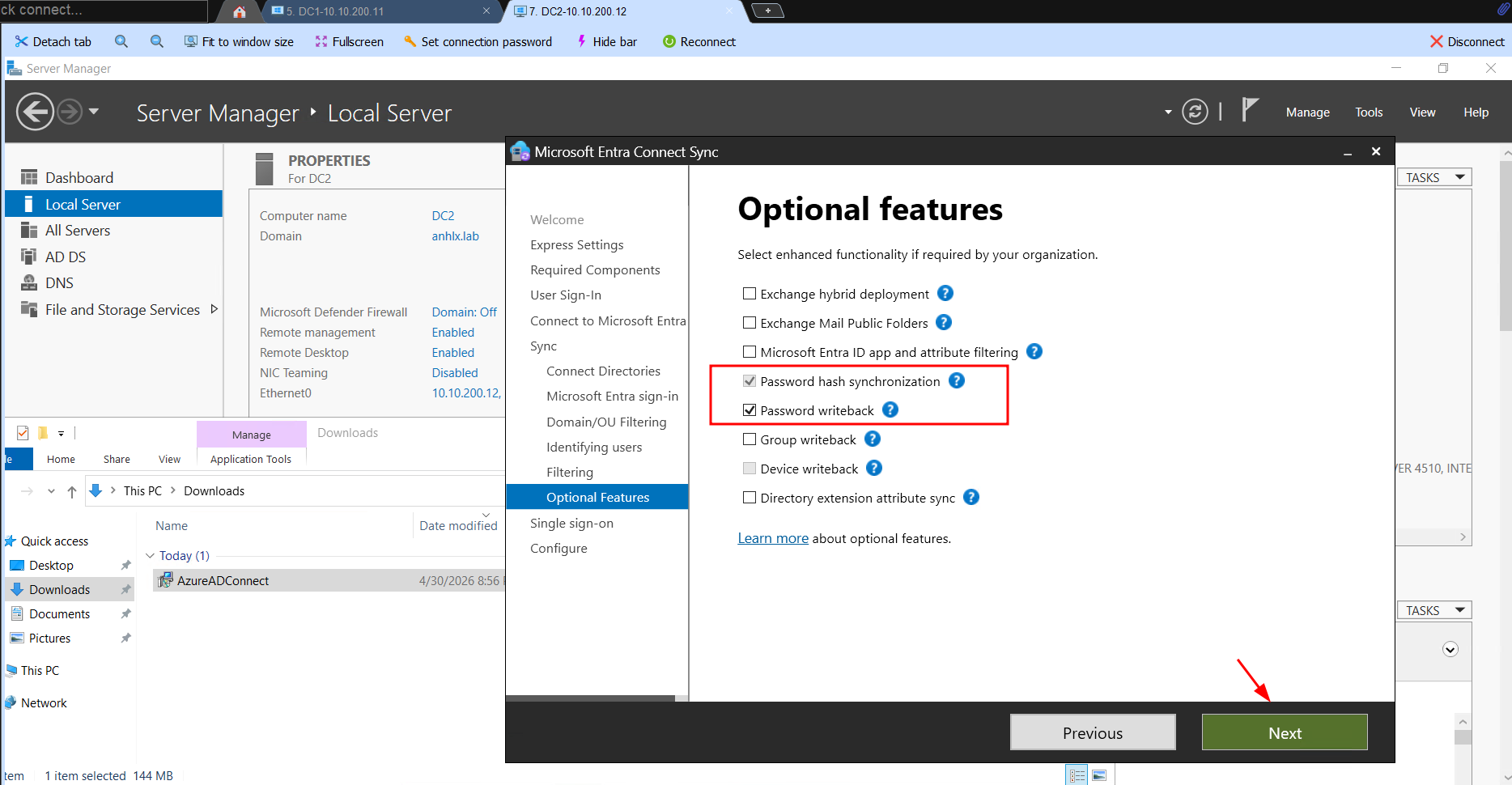Viewport: 1512px width, 785px height.
Task: Toggle the Fullscreen icon
Action: (x=321, y=41)
